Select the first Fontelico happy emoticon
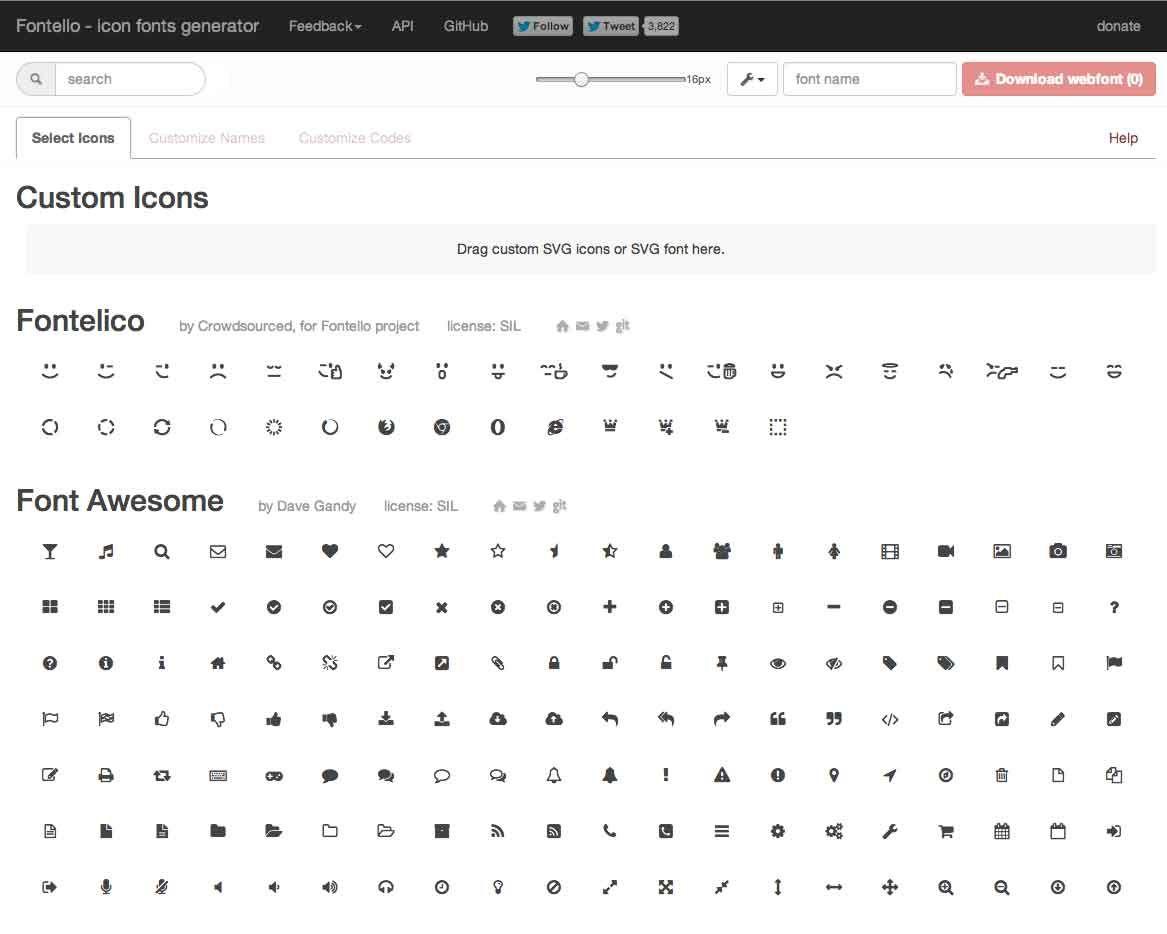The height and width of the screenshot is (934, 1167). [x=50, y=371]
